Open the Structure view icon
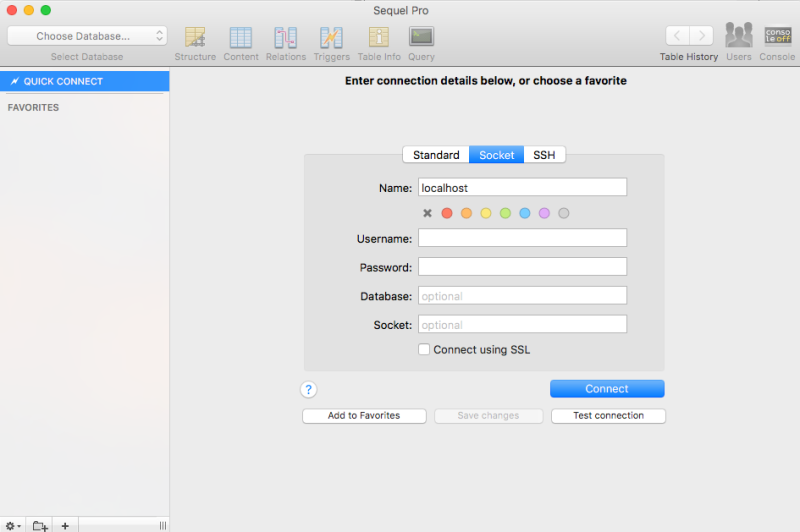 click(x=195, y=37)
